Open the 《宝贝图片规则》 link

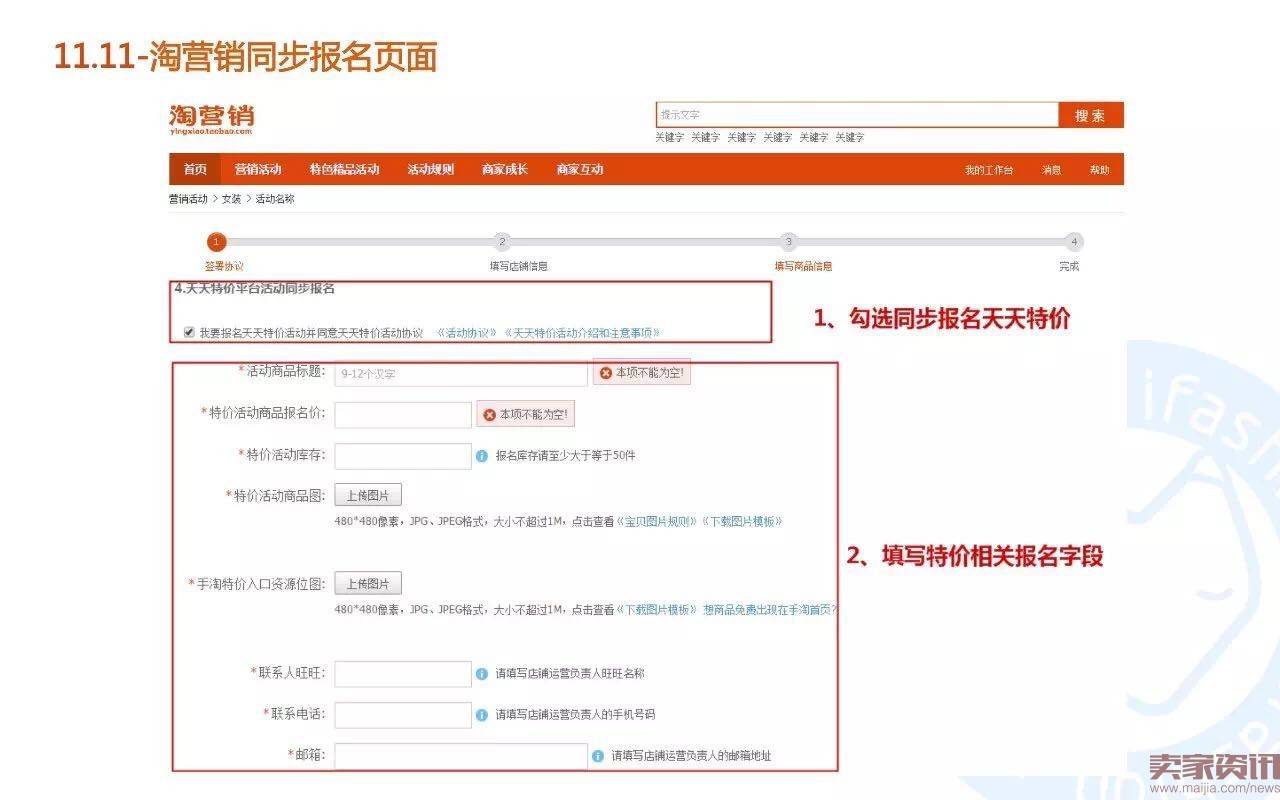[656, 522]
